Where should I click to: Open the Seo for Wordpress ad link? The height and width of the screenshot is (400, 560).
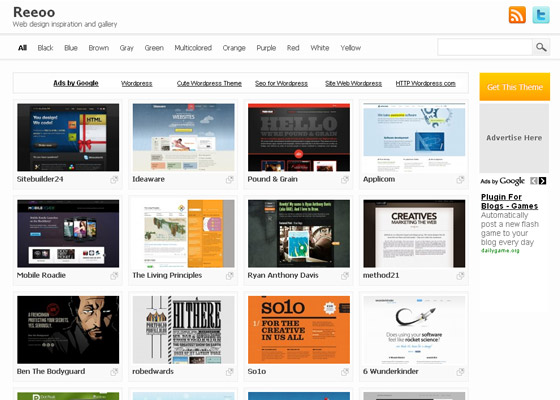click(x=281, y=84)
